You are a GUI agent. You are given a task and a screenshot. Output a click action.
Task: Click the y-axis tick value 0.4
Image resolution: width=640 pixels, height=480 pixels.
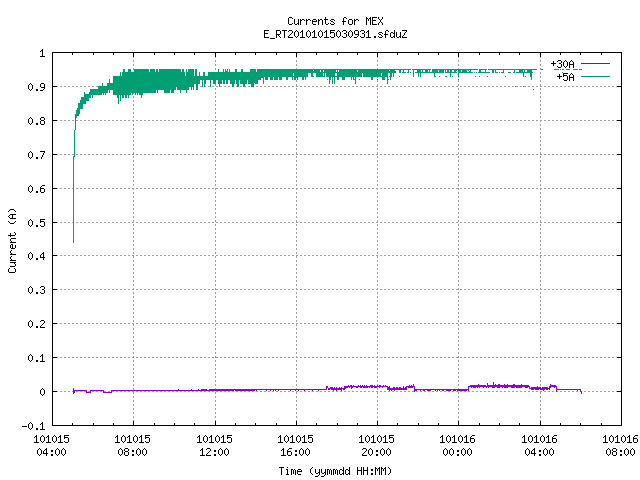[x=36, y=256]
